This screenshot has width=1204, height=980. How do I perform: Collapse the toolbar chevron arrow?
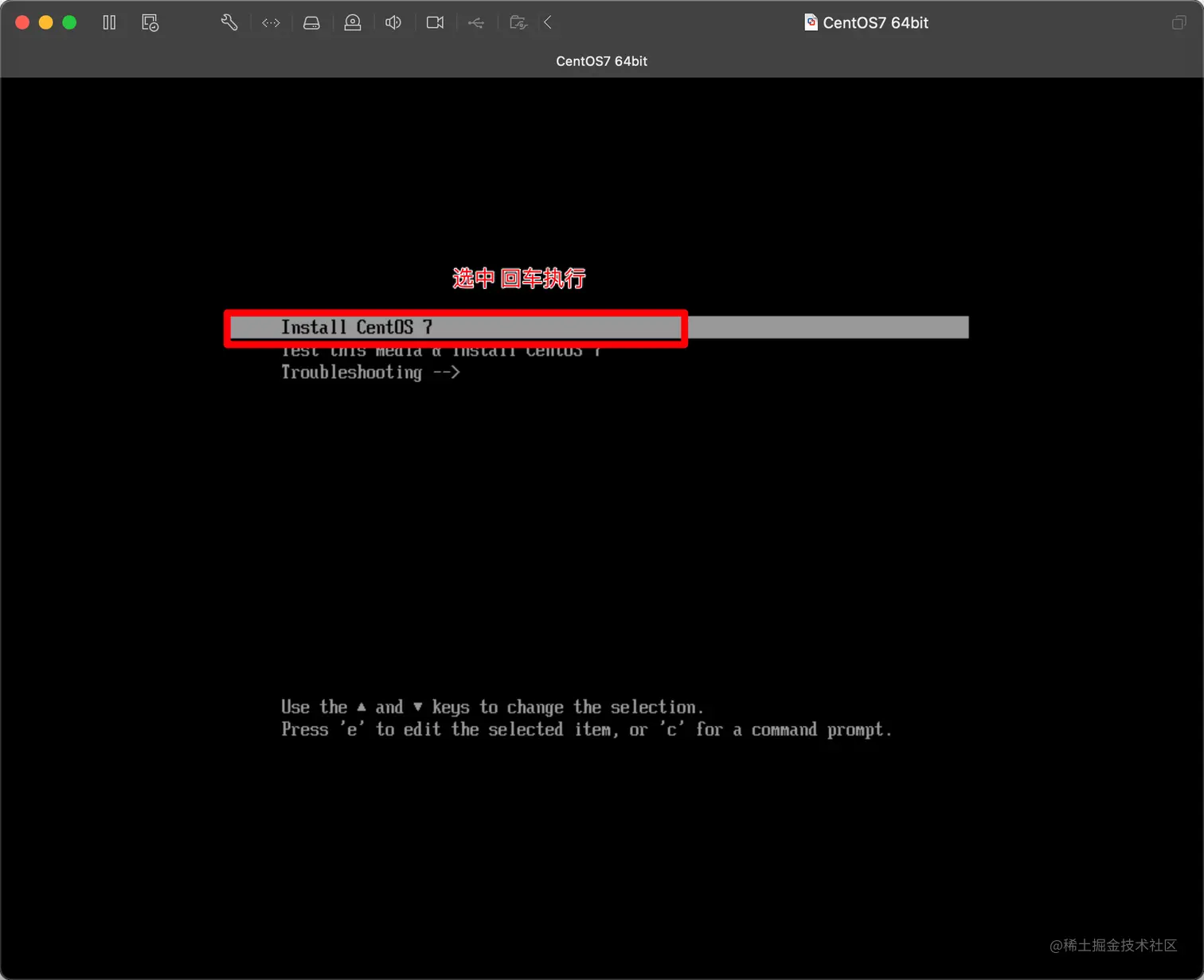point(548,22)
